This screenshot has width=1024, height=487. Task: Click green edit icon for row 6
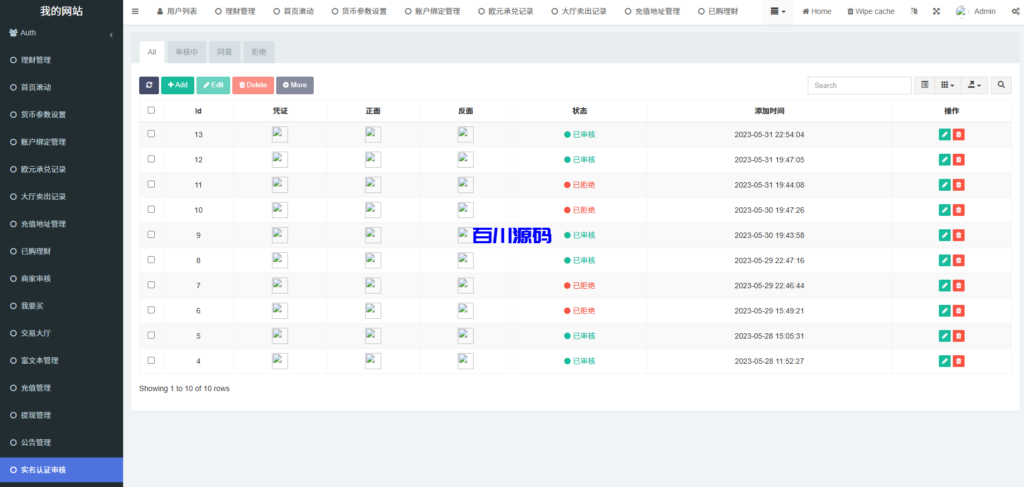[x=944, y=311]
